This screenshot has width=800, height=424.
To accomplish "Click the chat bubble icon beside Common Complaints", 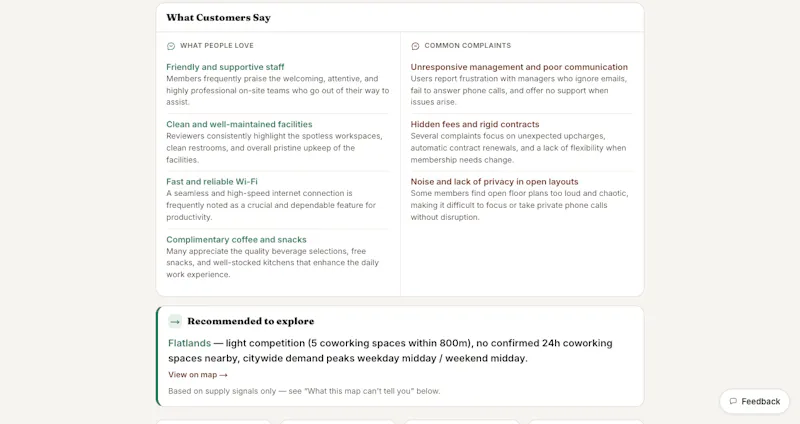I will tap(415, 46).
